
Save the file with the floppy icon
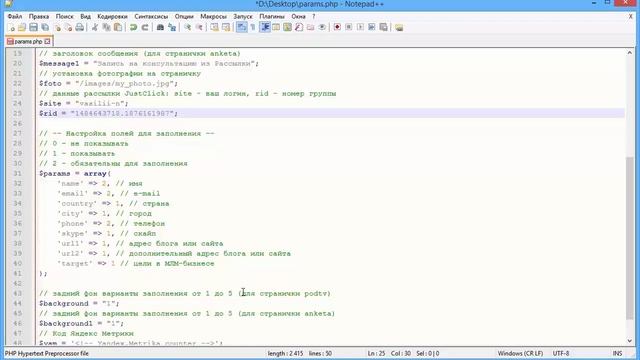33,27
